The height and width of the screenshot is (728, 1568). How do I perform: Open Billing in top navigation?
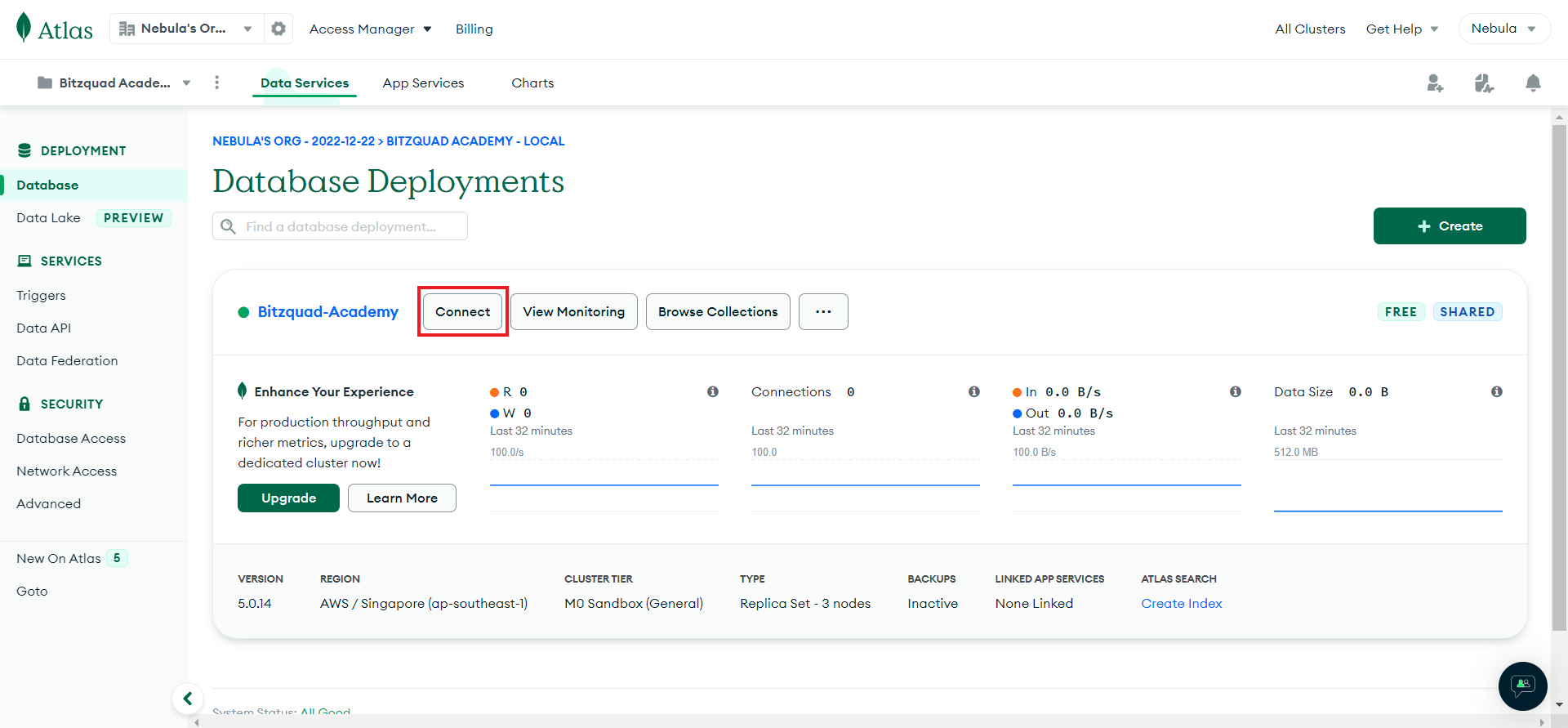click(x=474, y=29)
